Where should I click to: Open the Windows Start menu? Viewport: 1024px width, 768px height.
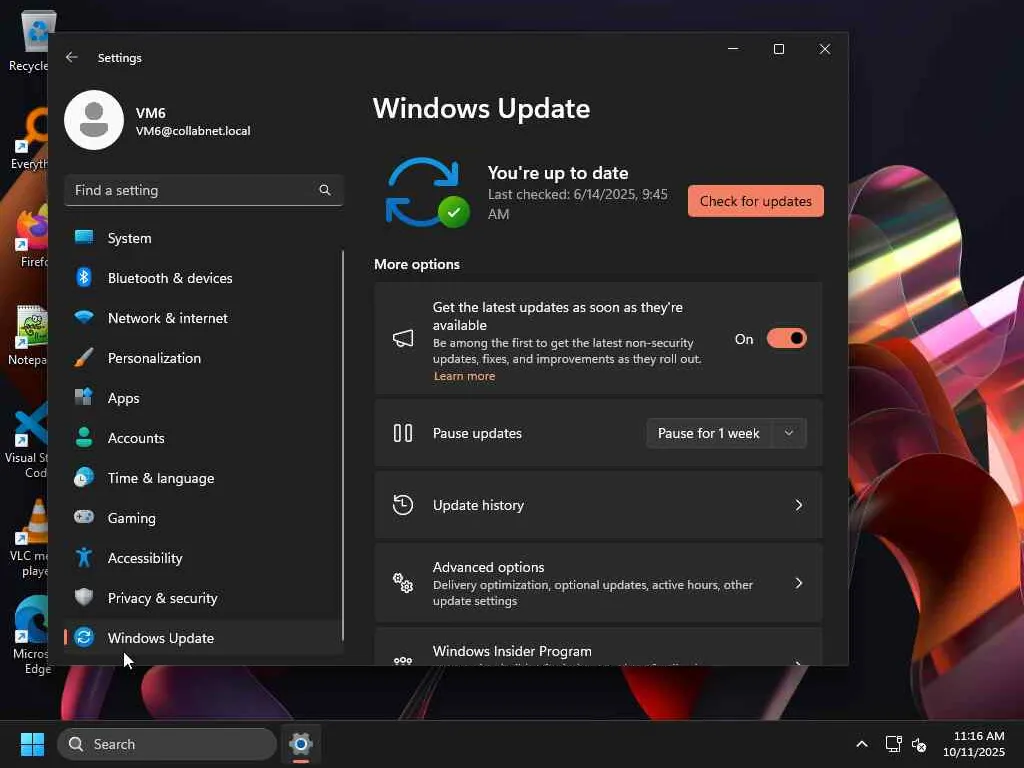[x=32, y=744]
